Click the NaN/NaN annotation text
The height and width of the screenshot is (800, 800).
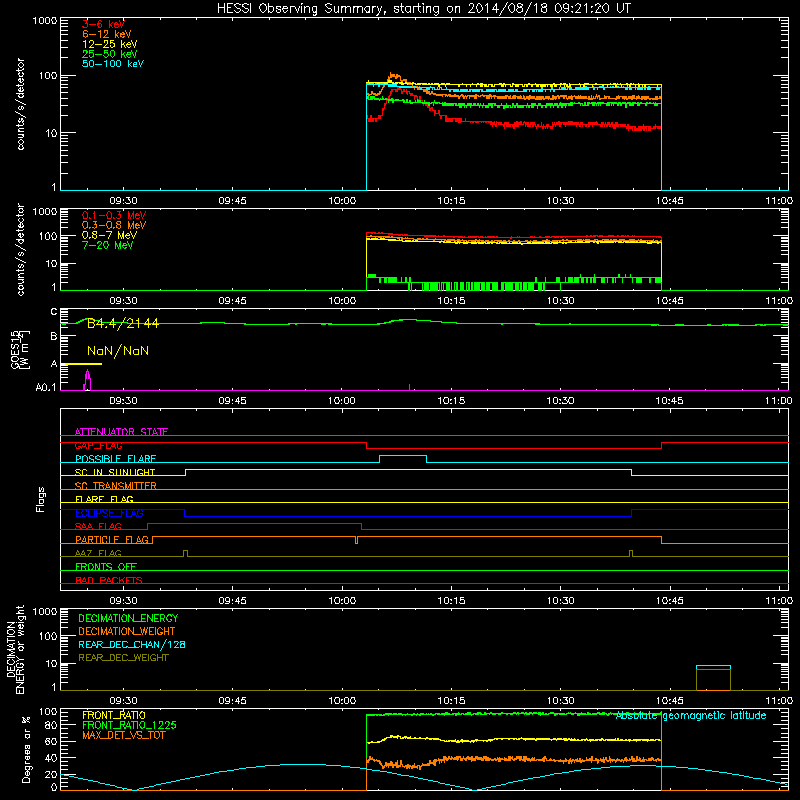click(118, 351)
